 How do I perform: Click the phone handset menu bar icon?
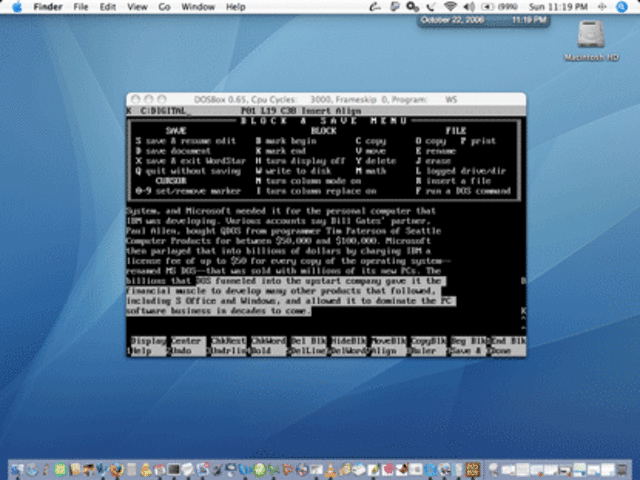431,7
